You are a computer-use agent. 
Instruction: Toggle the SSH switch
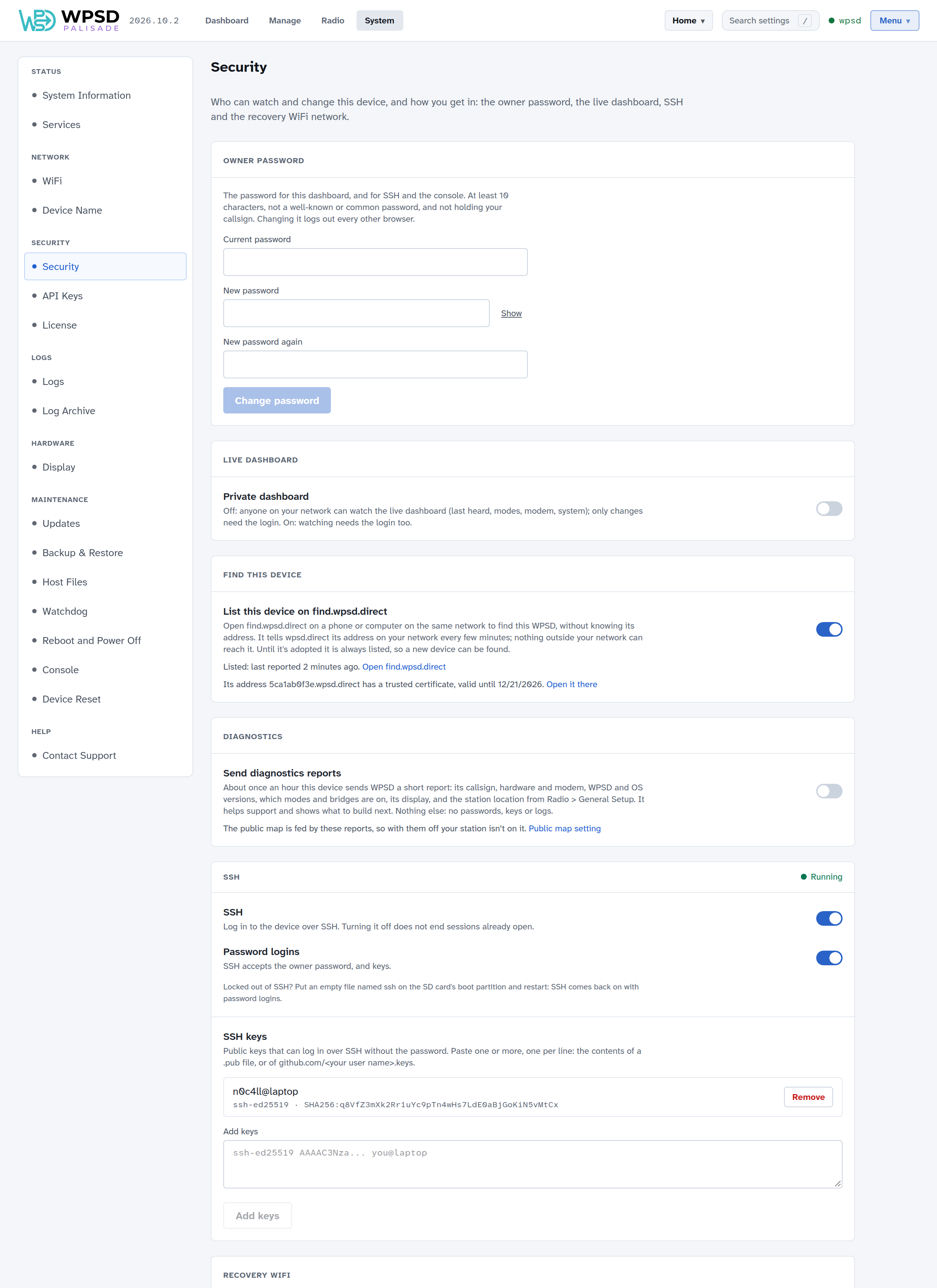point(828,918)
